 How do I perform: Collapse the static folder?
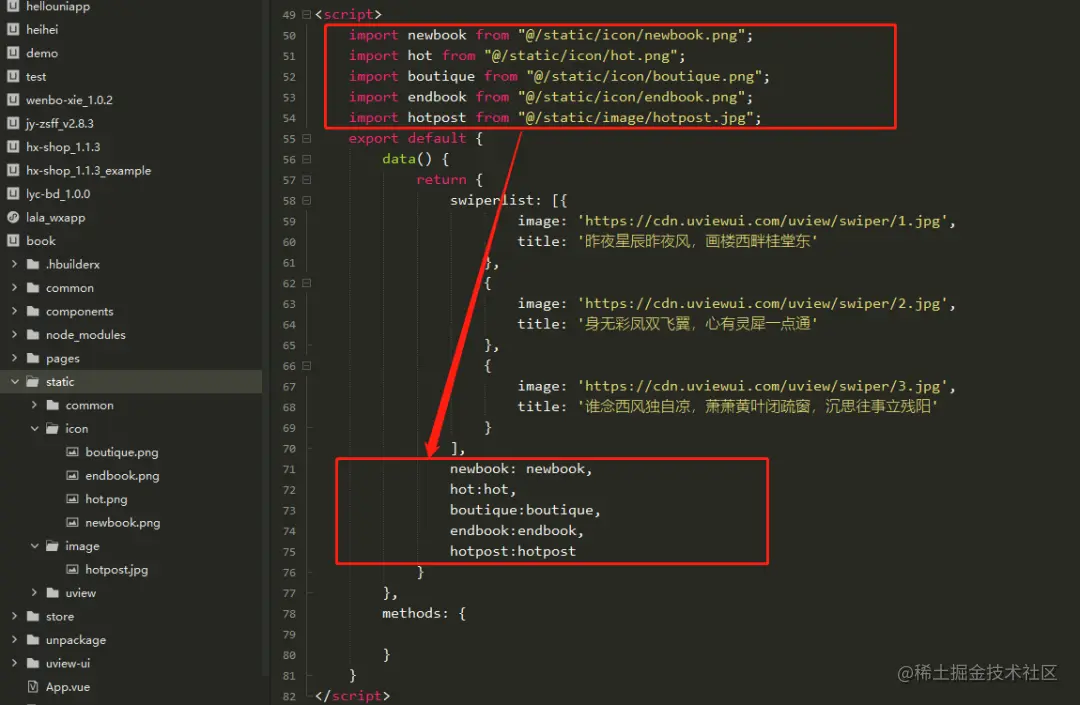[14, 381]
